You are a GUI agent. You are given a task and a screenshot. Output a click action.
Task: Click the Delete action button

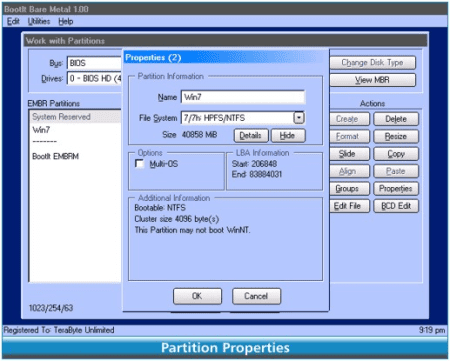pyautogui.click(x=396, y=119)
